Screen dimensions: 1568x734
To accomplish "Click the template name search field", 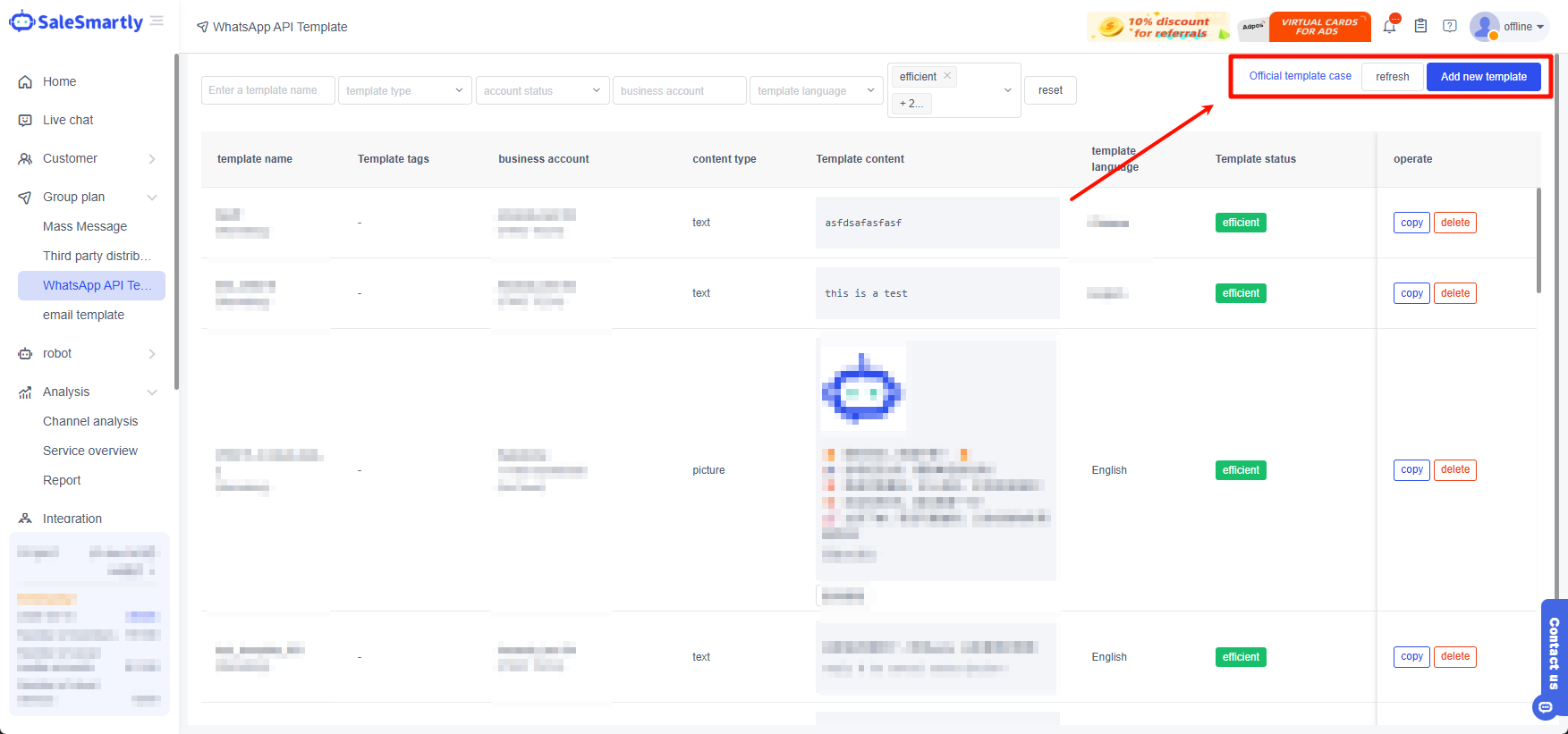I will point(267,90).
